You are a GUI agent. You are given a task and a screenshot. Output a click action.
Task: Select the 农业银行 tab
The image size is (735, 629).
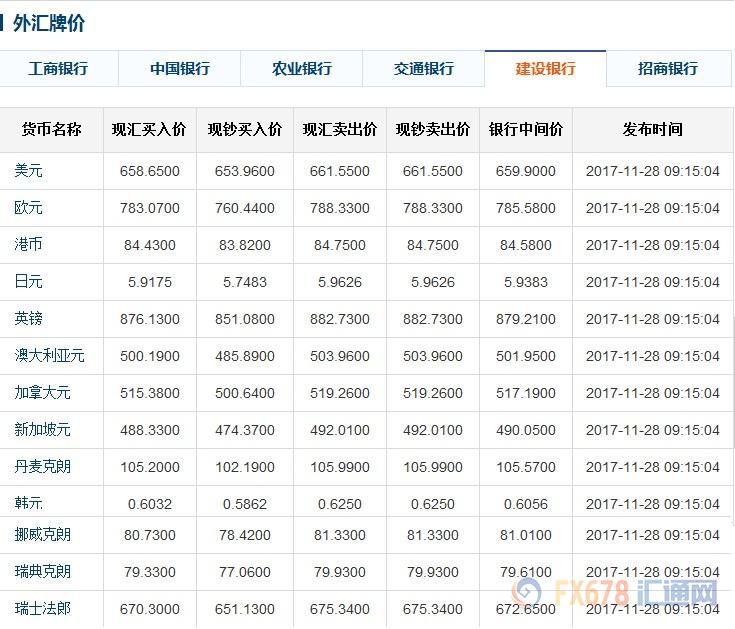click(301, 68)
